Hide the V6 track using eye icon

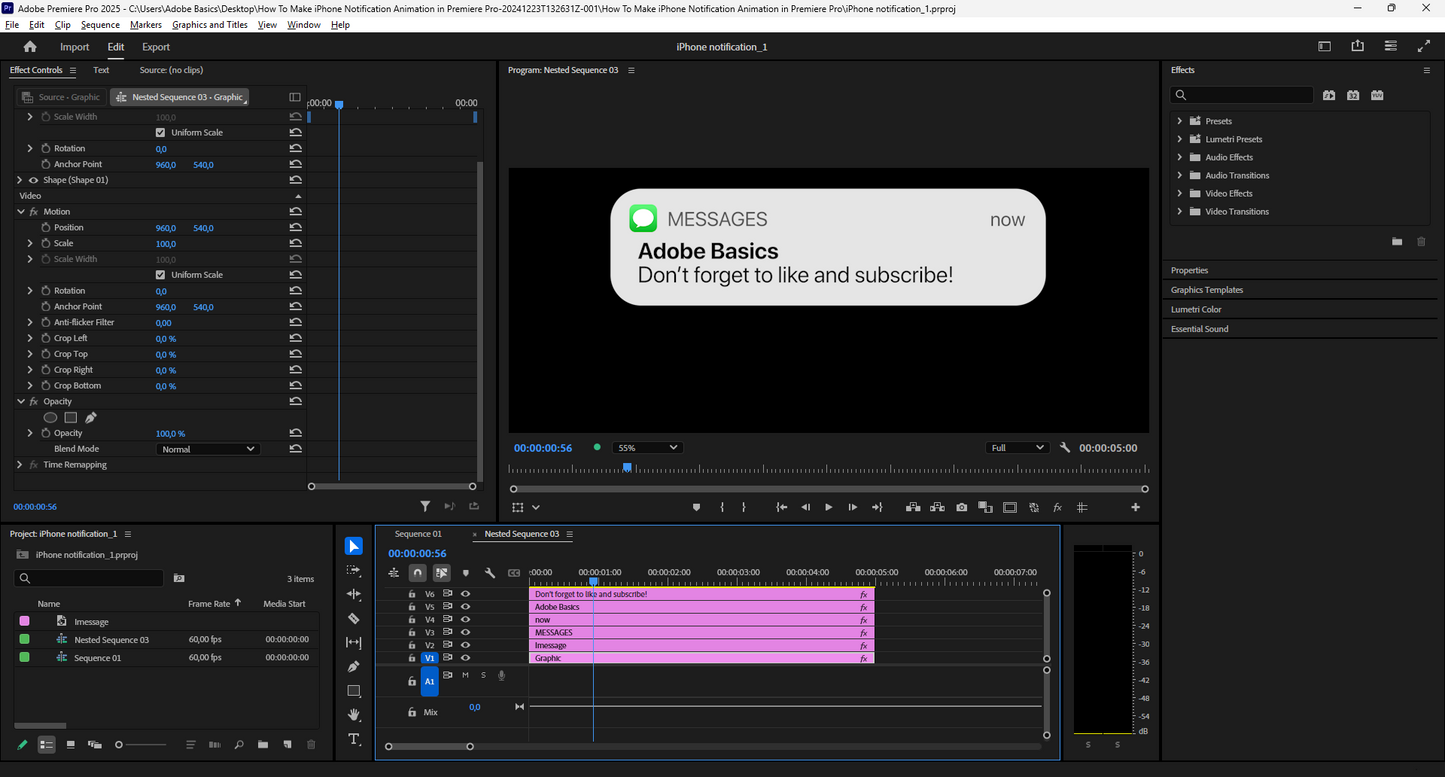[x=465, y=594]
